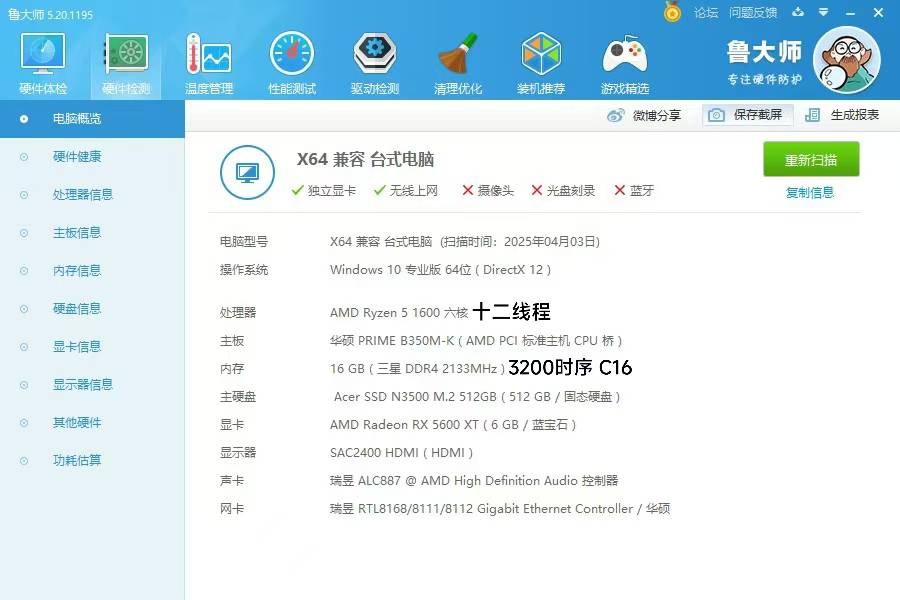The image size is (900, 600).
Task: Launch 性能测试 performance test
Action: [x=292, y=63]
